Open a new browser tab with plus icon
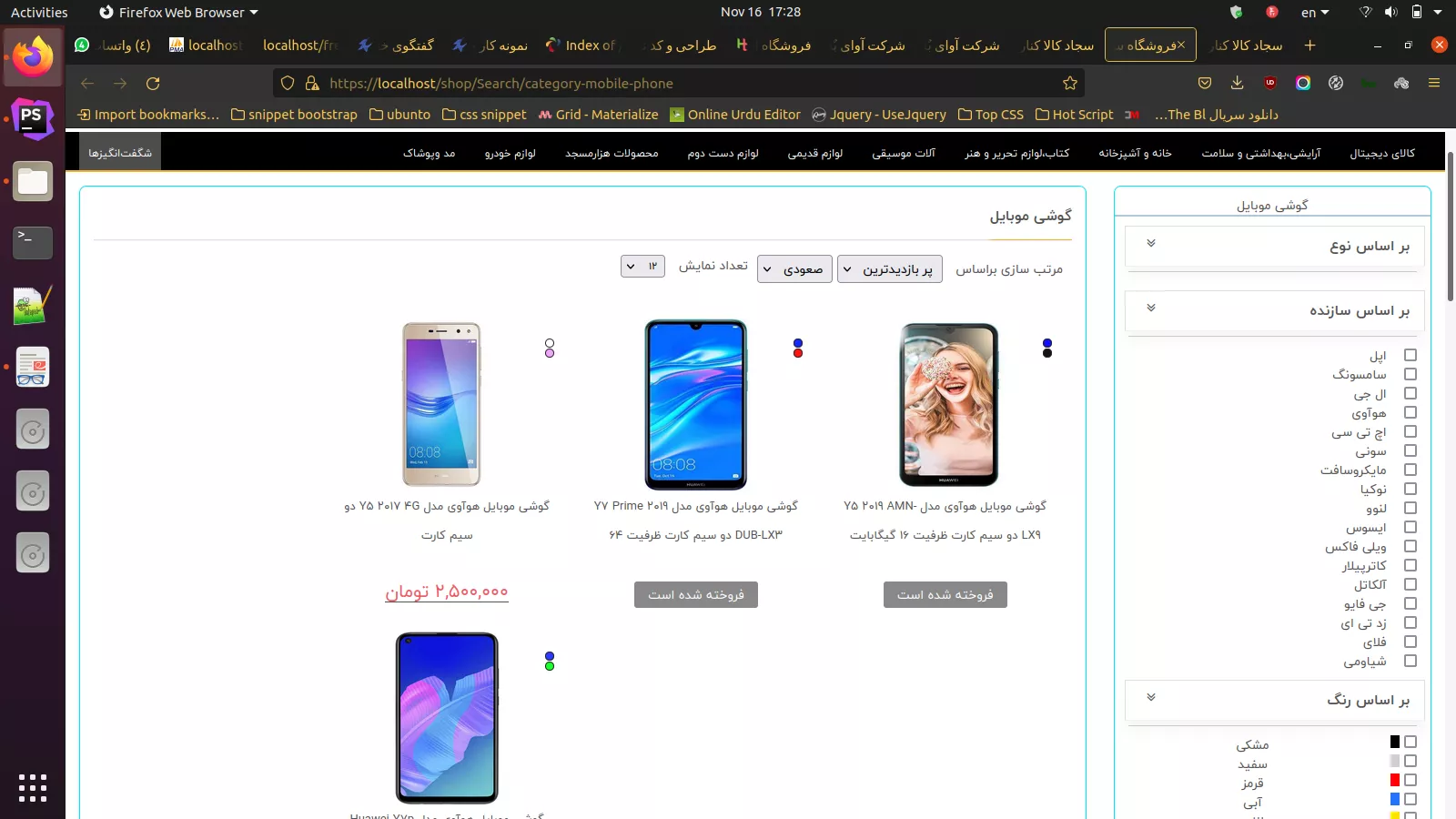 tap(1309, 45)
